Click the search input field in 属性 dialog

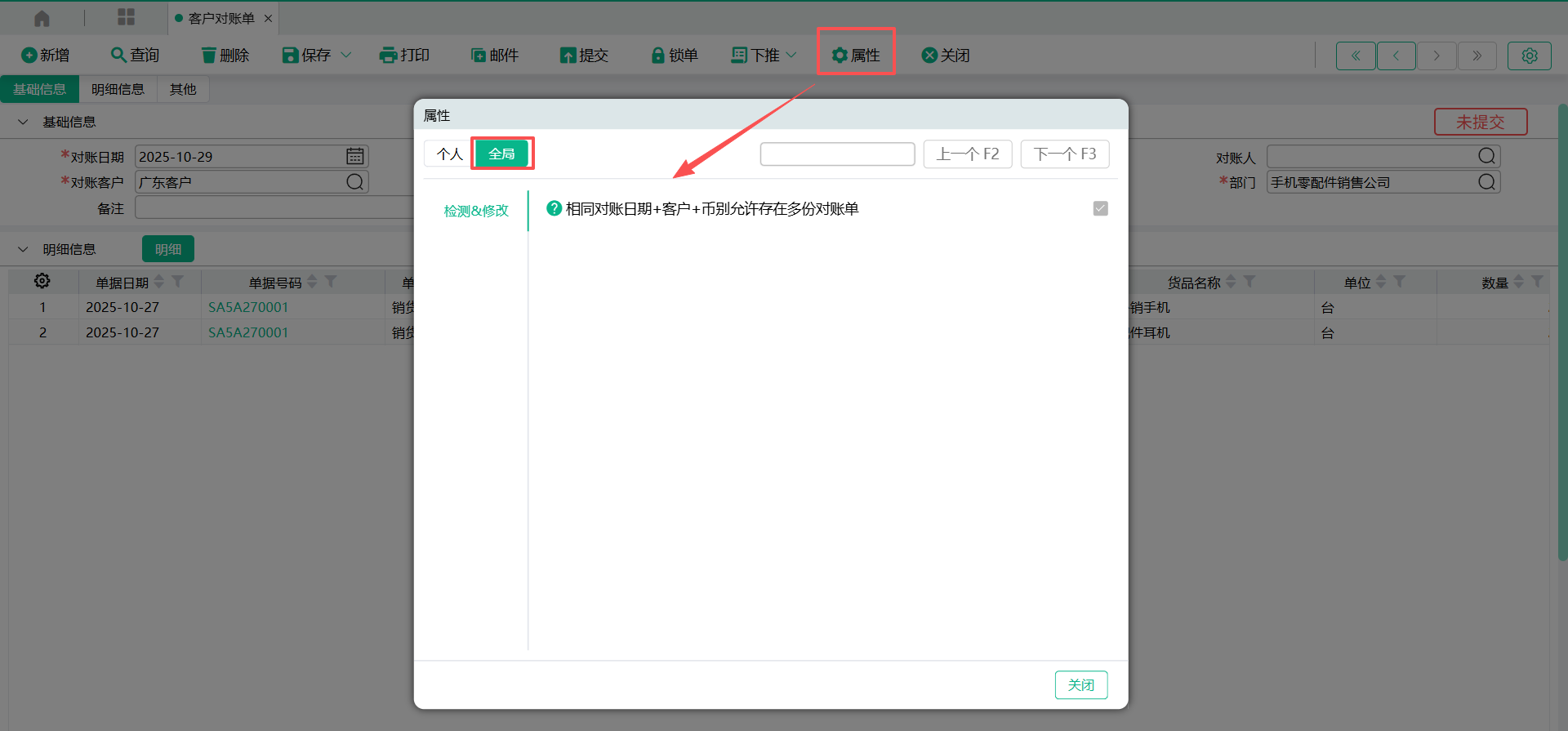pyautogui.click(x=837, y=154)
